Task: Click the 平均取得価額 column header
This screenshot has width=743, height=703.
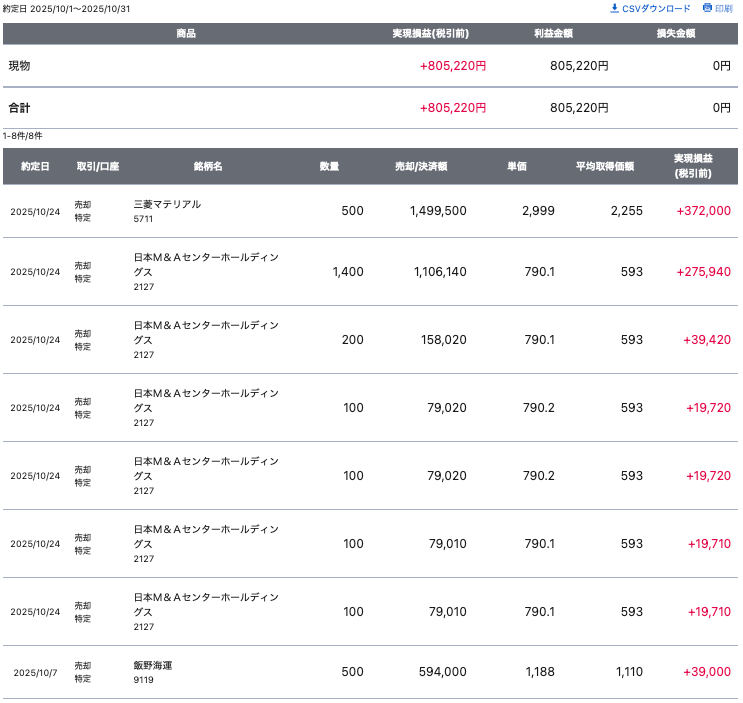Action: point(604,166)
